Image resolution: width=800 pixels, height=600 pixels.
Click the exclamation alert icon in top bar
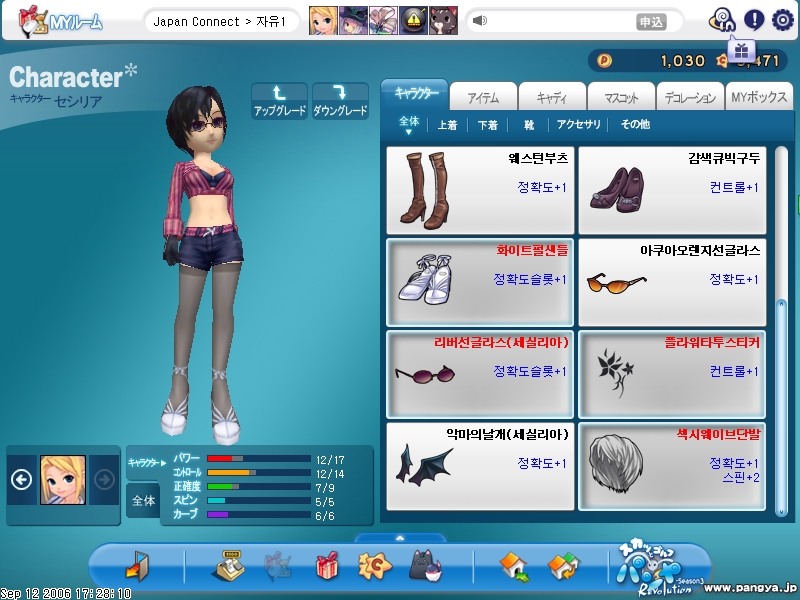754,19
